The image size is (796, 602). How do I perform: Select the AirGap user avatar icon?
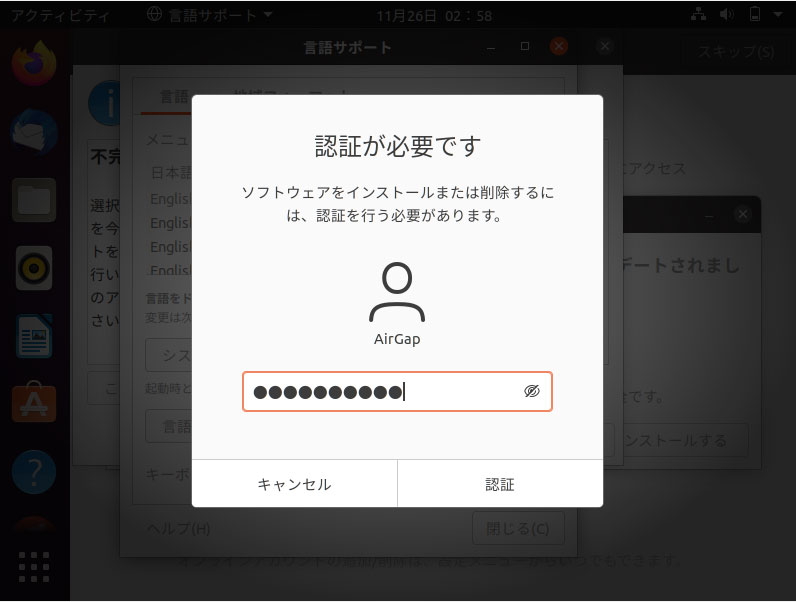tap(397, 292)
